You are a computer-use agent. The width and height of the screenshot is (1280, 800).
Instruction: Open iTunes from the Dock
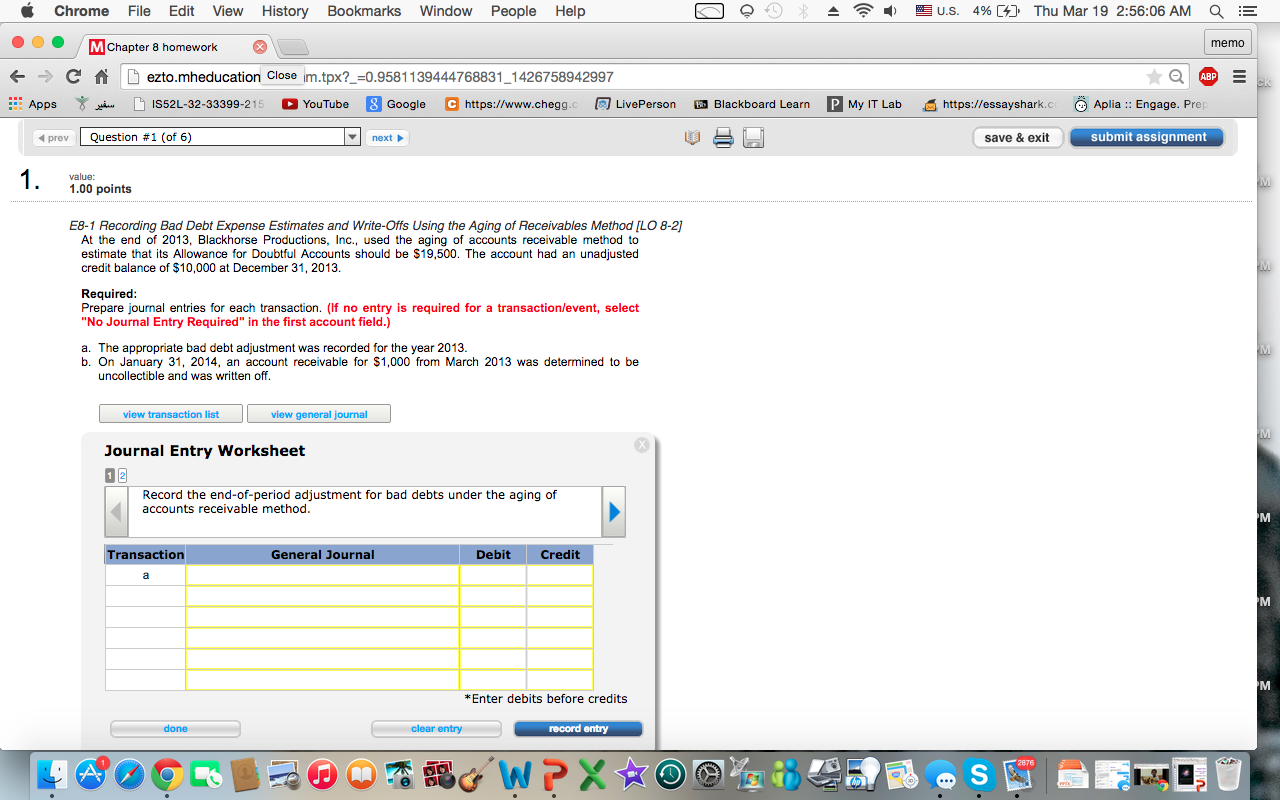[x=321, y=774]
